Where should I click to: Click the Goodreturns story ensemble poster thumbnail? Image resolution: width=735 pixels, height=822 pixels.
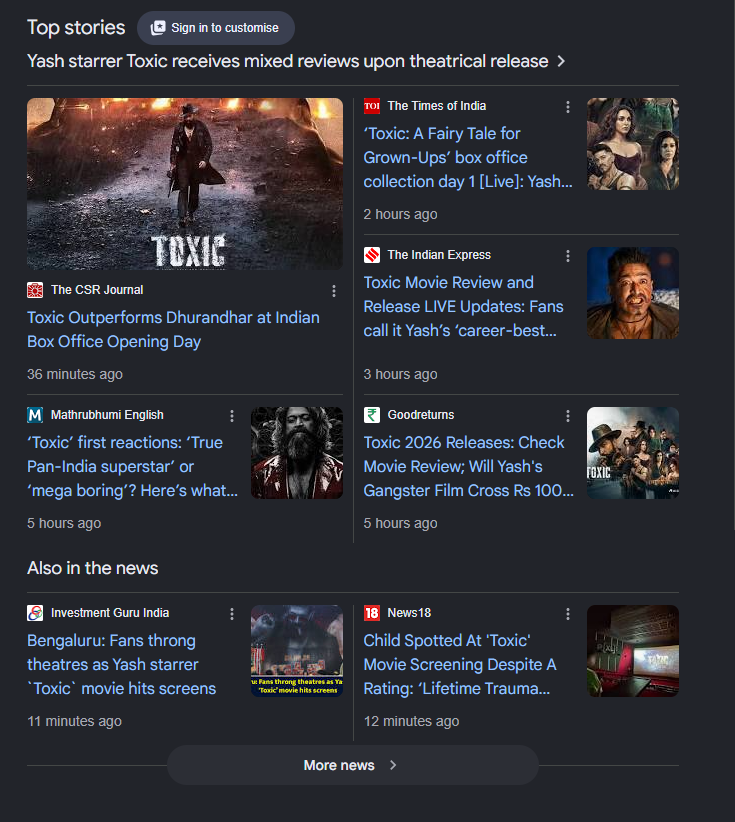[633, 453]
